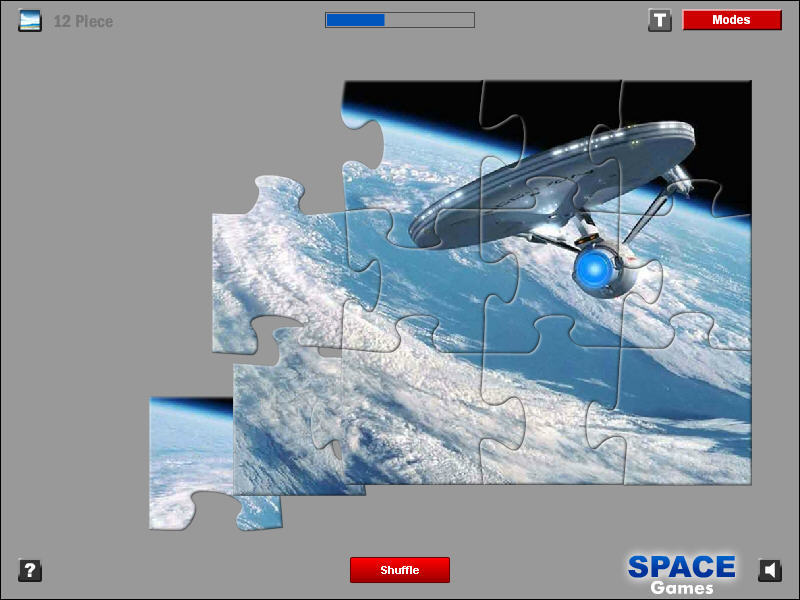Click the blue puzzle progress bar
This screenshot has width=800, height=600.
pyautogui.click(x=399, y=20)
